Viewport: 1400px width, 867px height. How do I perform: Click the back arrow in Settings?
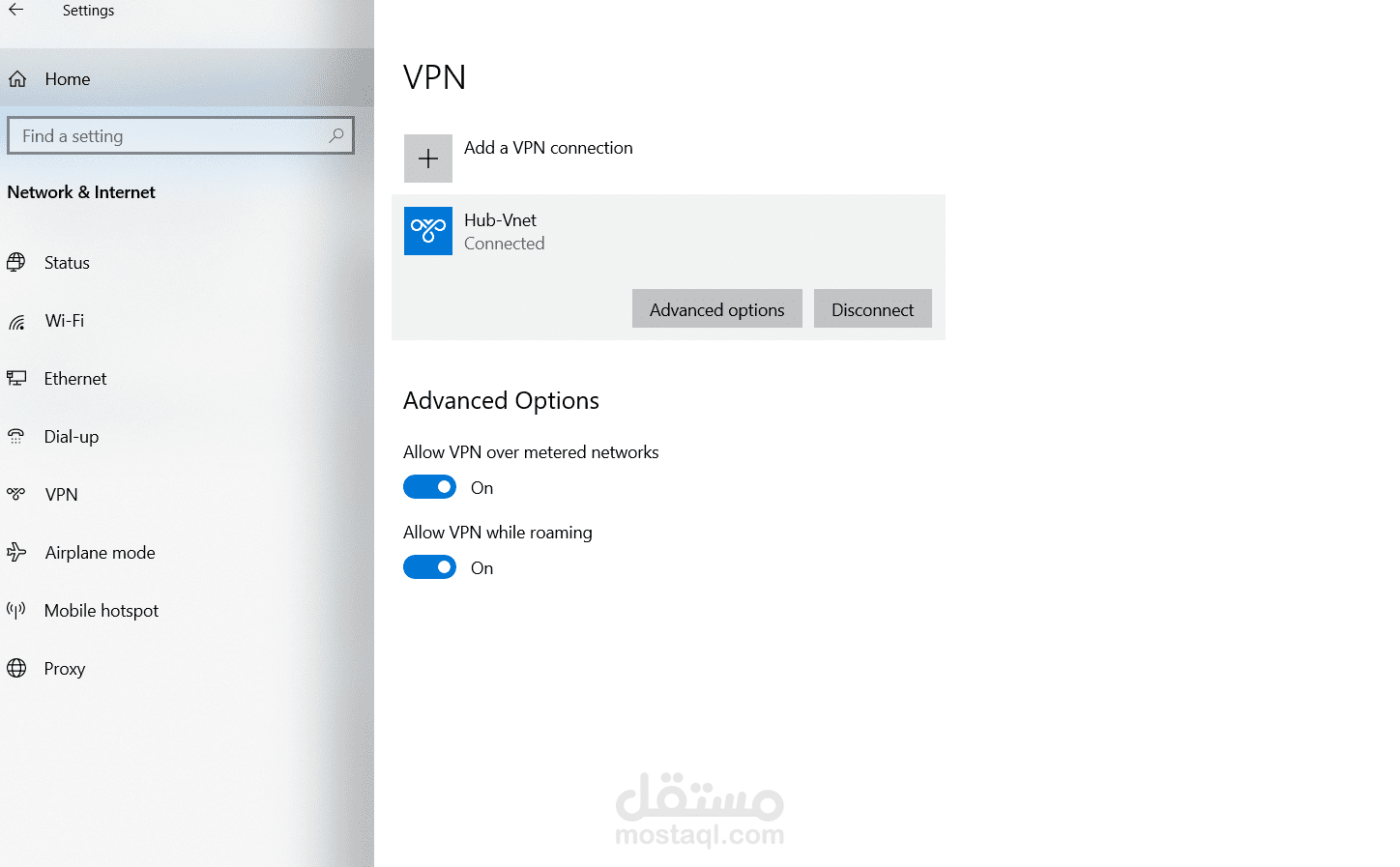pos(16,11)
